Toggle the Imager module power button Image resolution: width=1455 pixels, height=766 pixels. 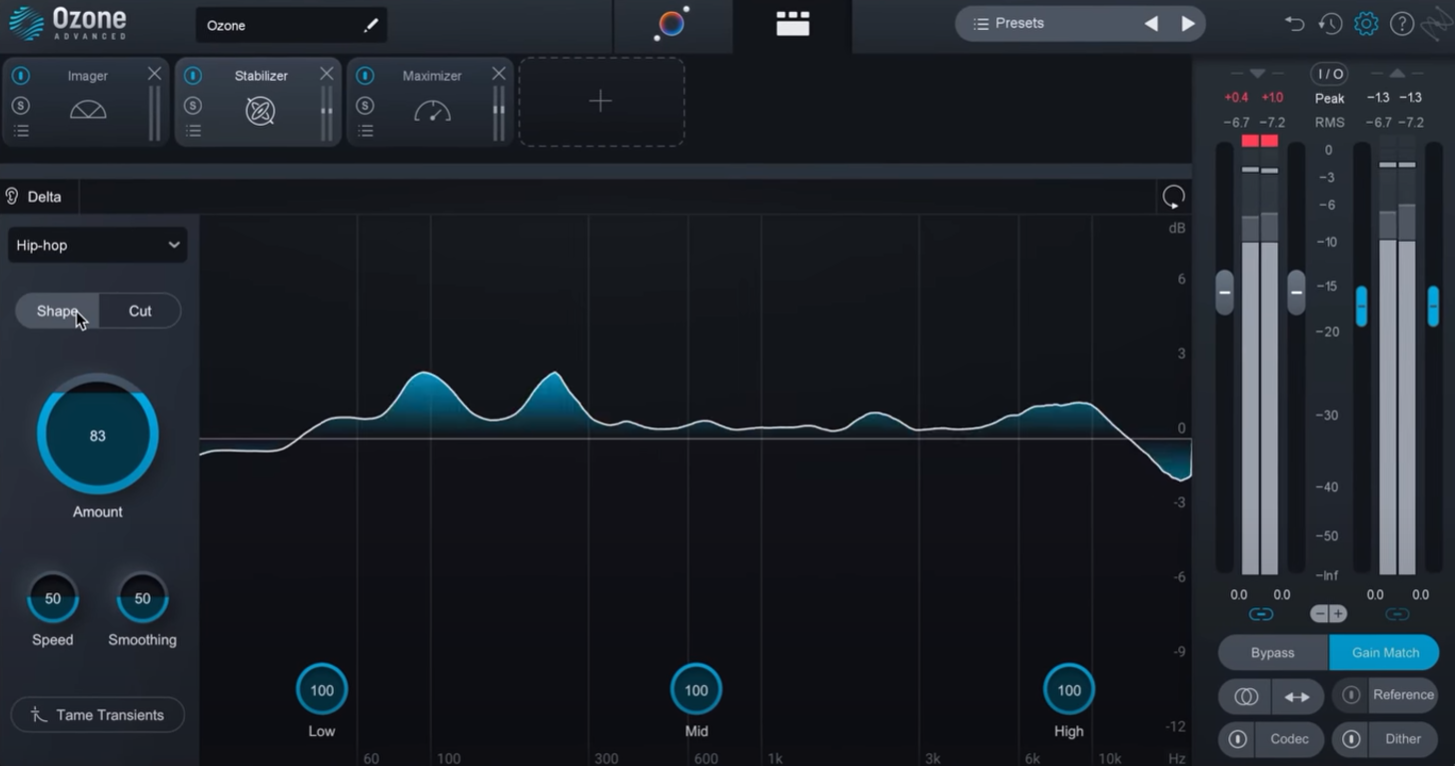point(21,76)
